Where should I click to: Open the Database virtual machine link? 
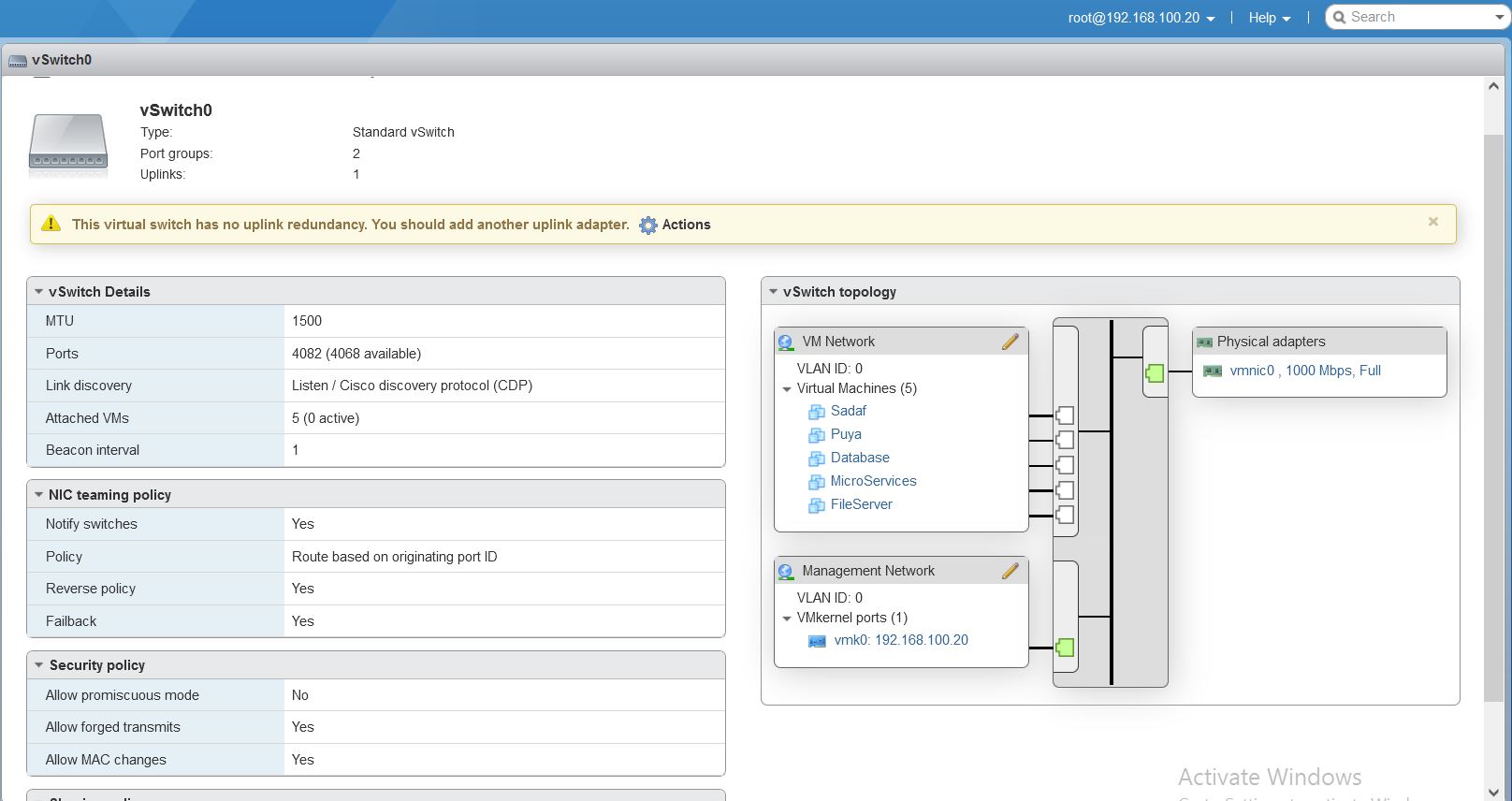[x=860, y=458]
